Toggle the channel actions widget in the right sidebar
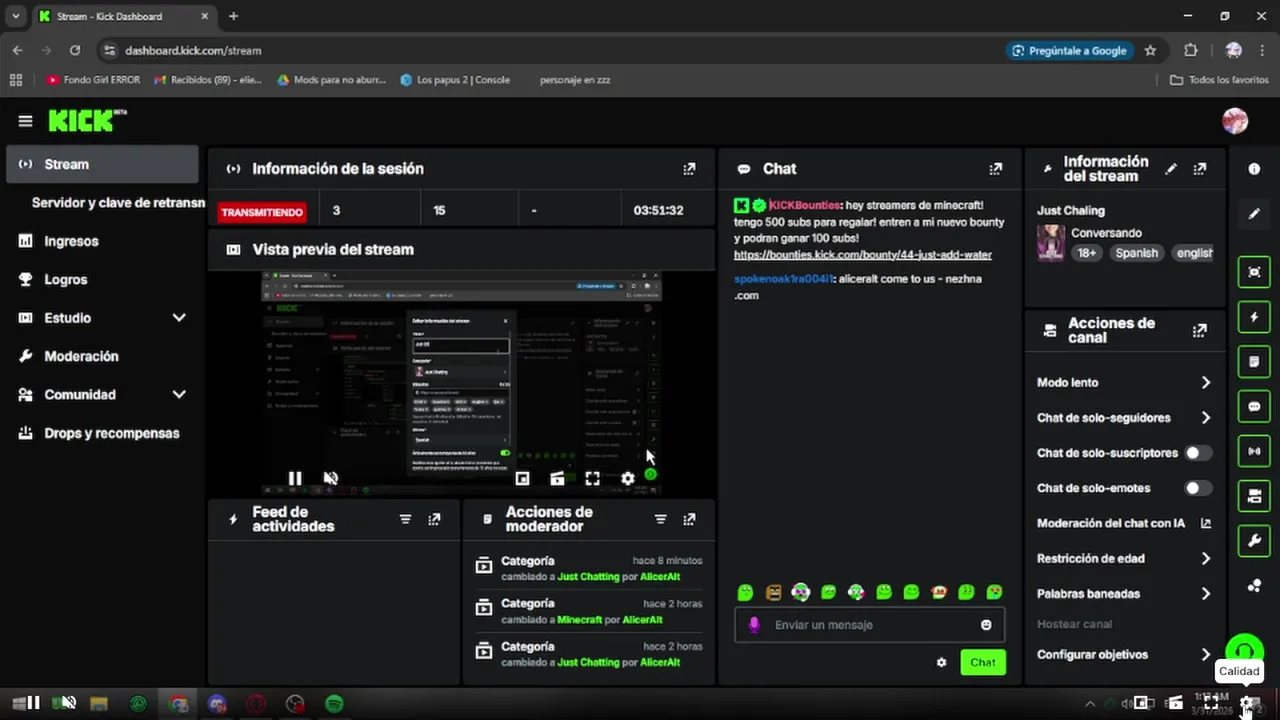The width and height of the screenshot is (1280, 720). (1254, 496)
